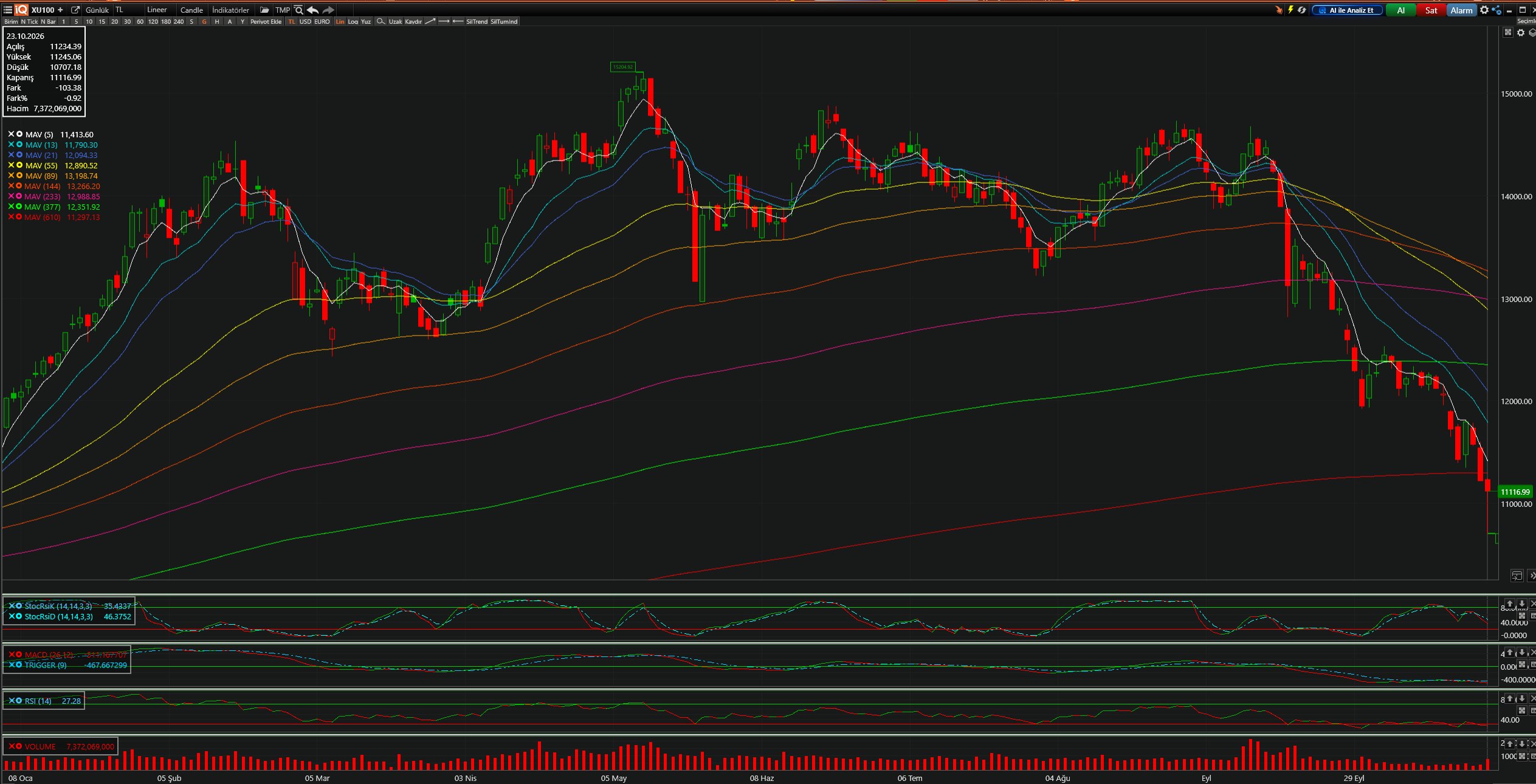Click the iQ logo icon

click(22, 10)
